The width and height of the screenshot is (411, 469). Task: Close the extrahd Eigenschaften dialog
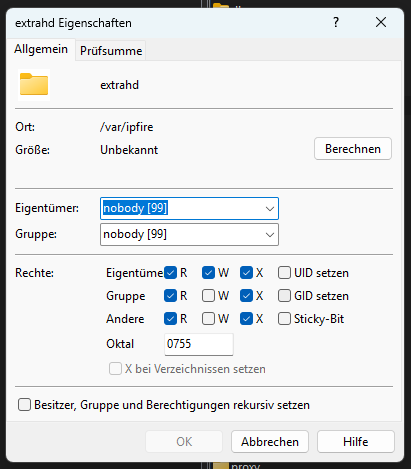click(381, 23)
